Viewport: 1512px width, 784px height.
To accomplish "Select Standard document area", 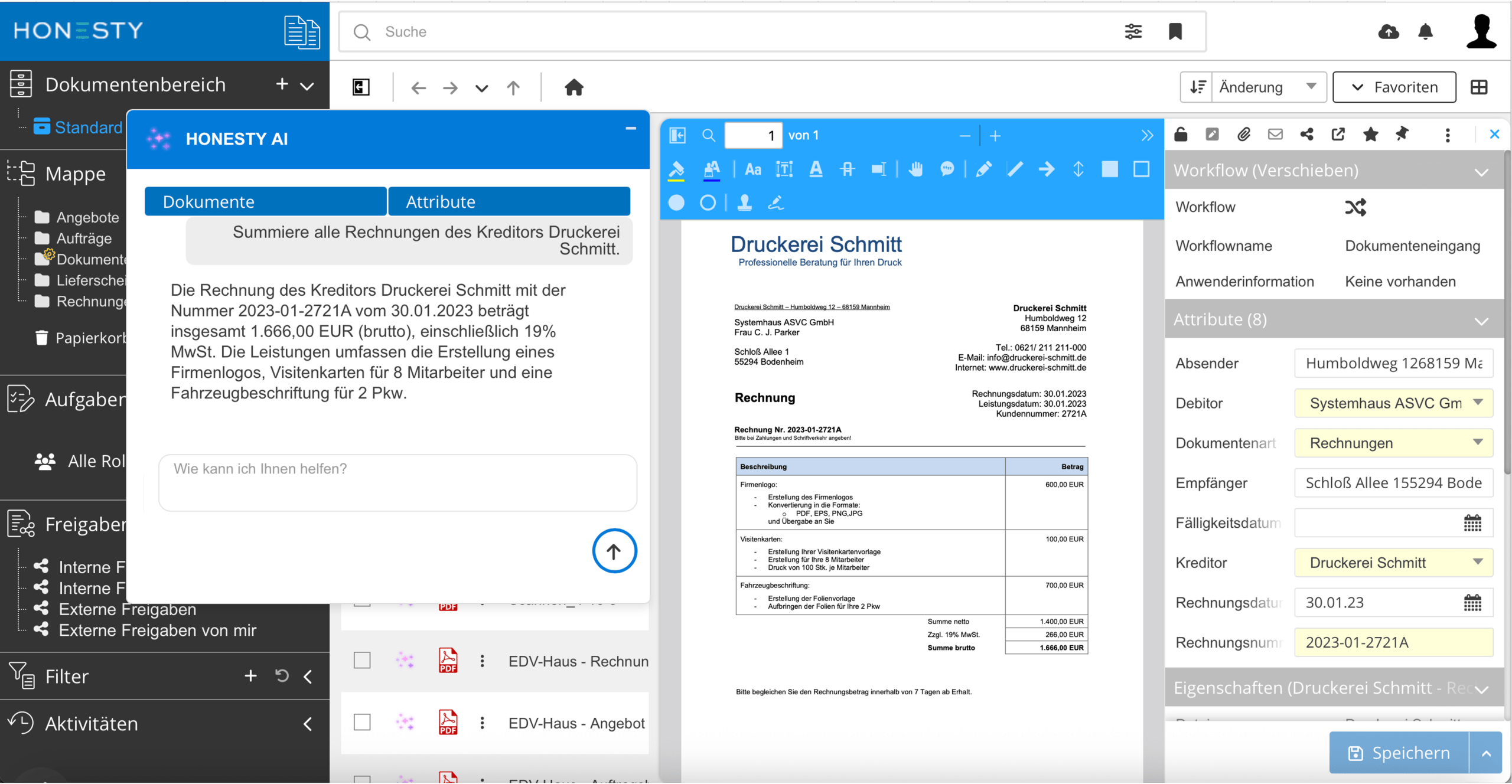I will coord(87,127).
